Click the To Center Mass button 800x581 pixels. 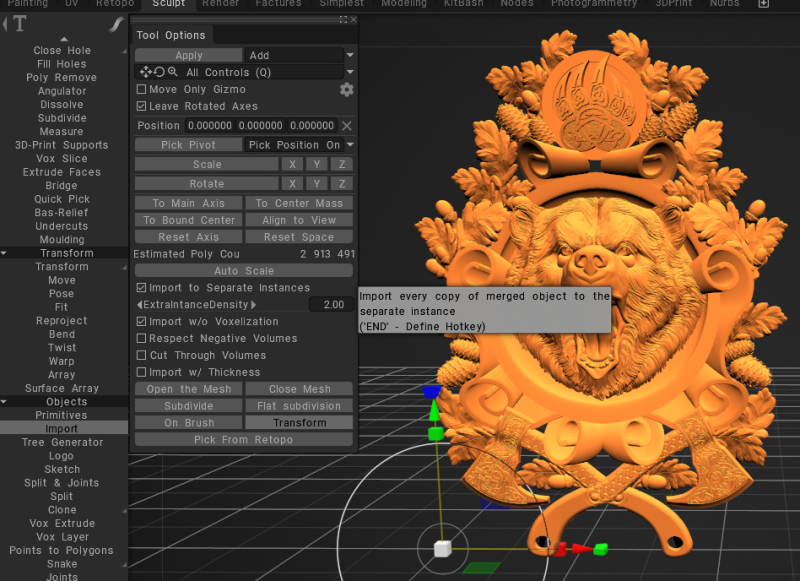pos(299,203)
